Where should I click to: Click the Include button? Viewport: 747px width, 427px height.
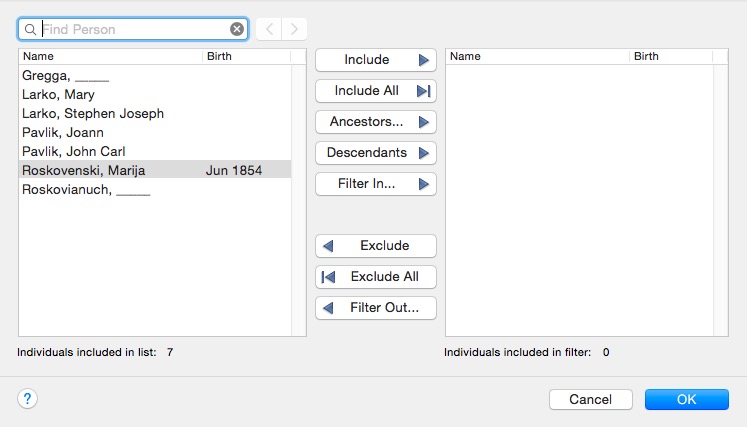376,60
